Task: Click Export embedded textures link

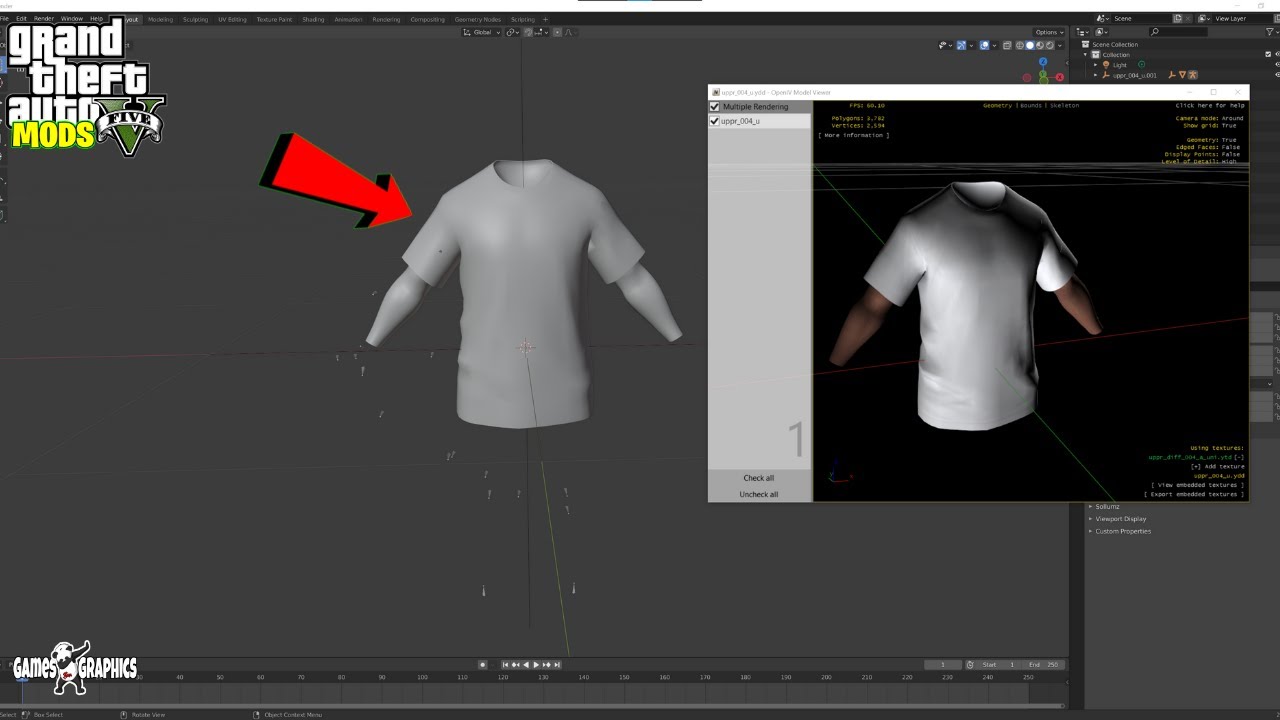Action: tap(1194, 494)
